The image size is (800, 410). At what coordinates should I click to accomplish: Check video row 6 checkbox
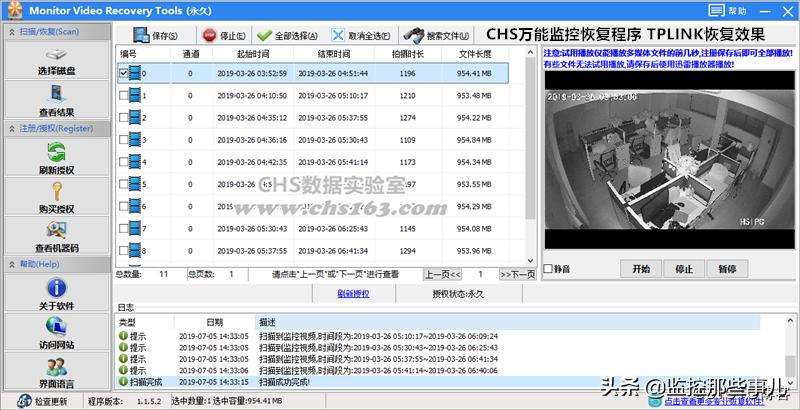(123, 207)
